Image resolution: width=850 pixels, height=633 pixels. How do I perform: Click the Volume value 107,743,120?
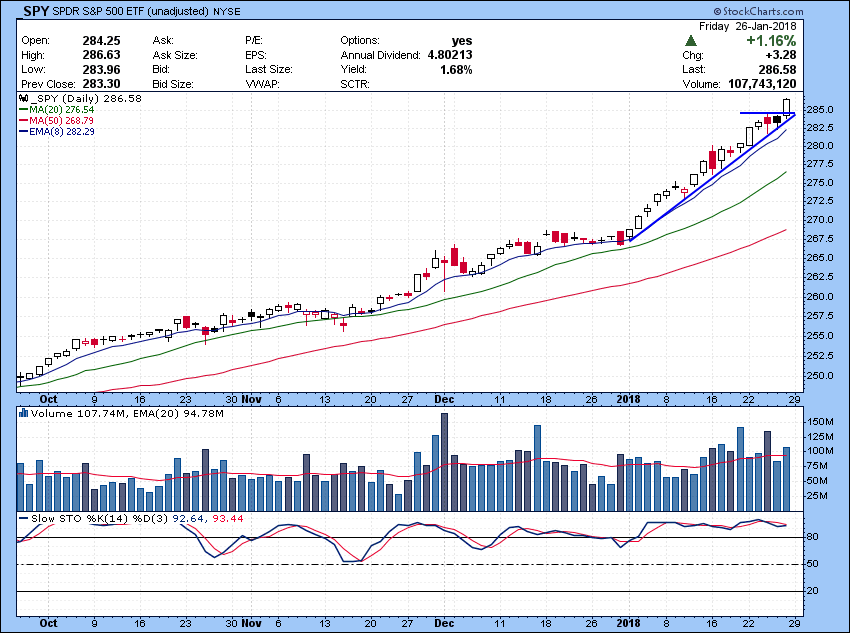762,84
